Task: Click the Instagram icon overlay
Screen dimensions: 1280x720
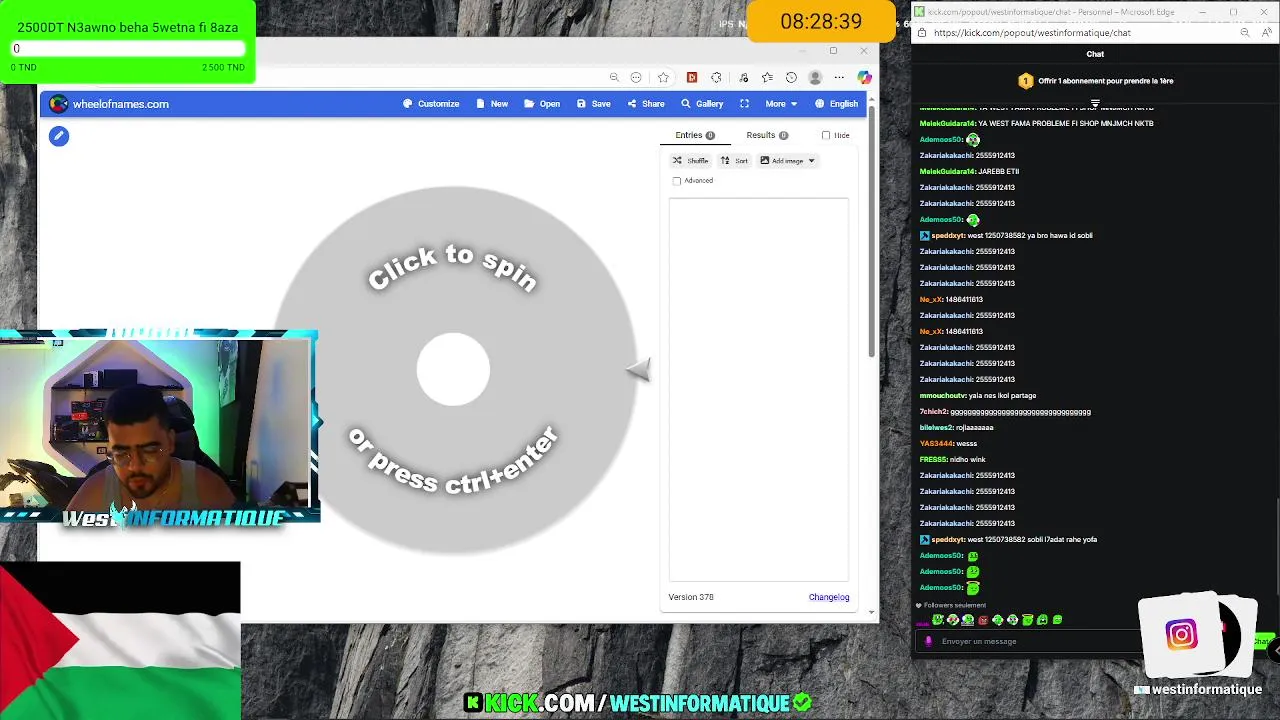Action: point(1181,635)
